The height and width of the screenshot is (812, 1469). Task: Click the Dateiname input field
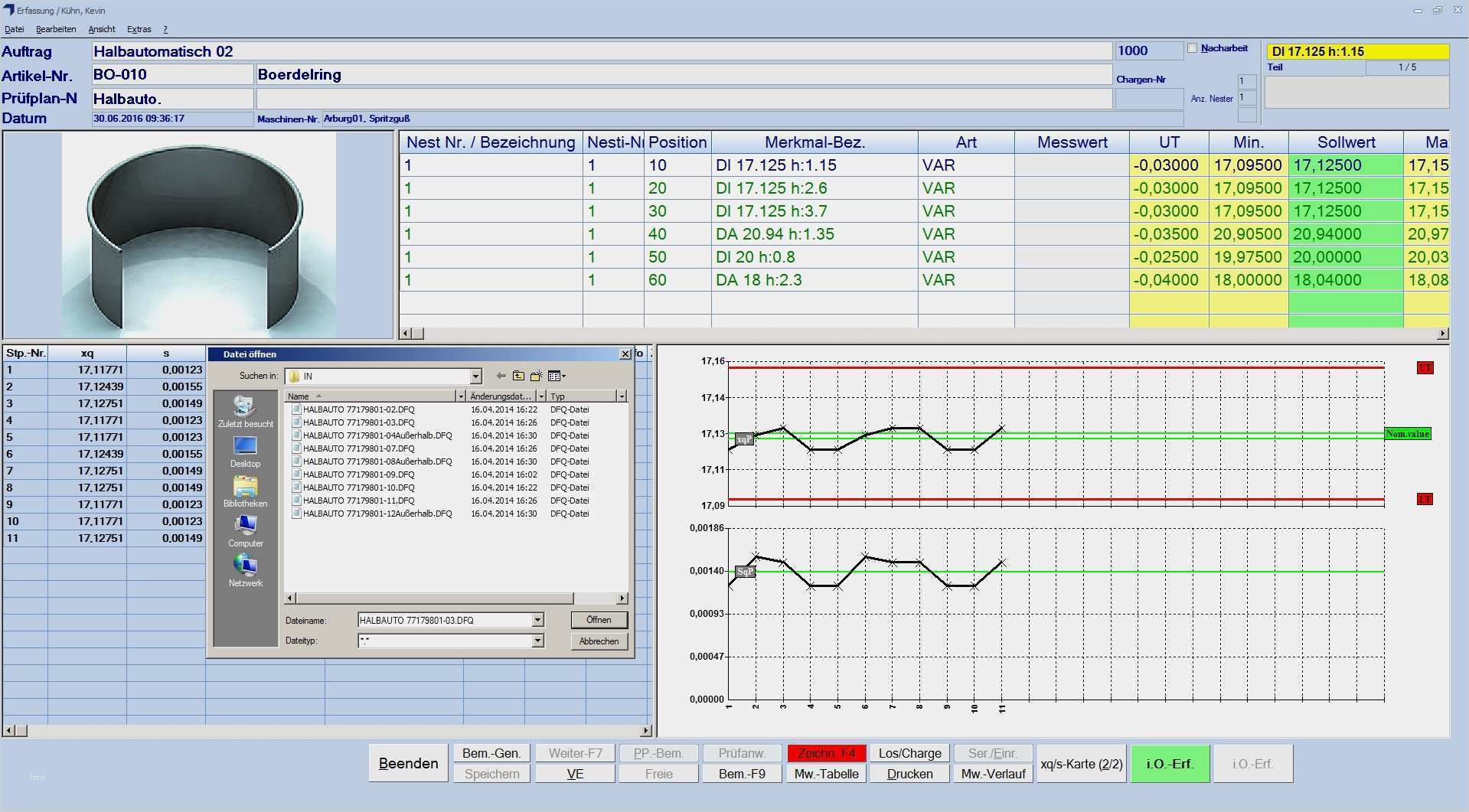coord(445,620)
